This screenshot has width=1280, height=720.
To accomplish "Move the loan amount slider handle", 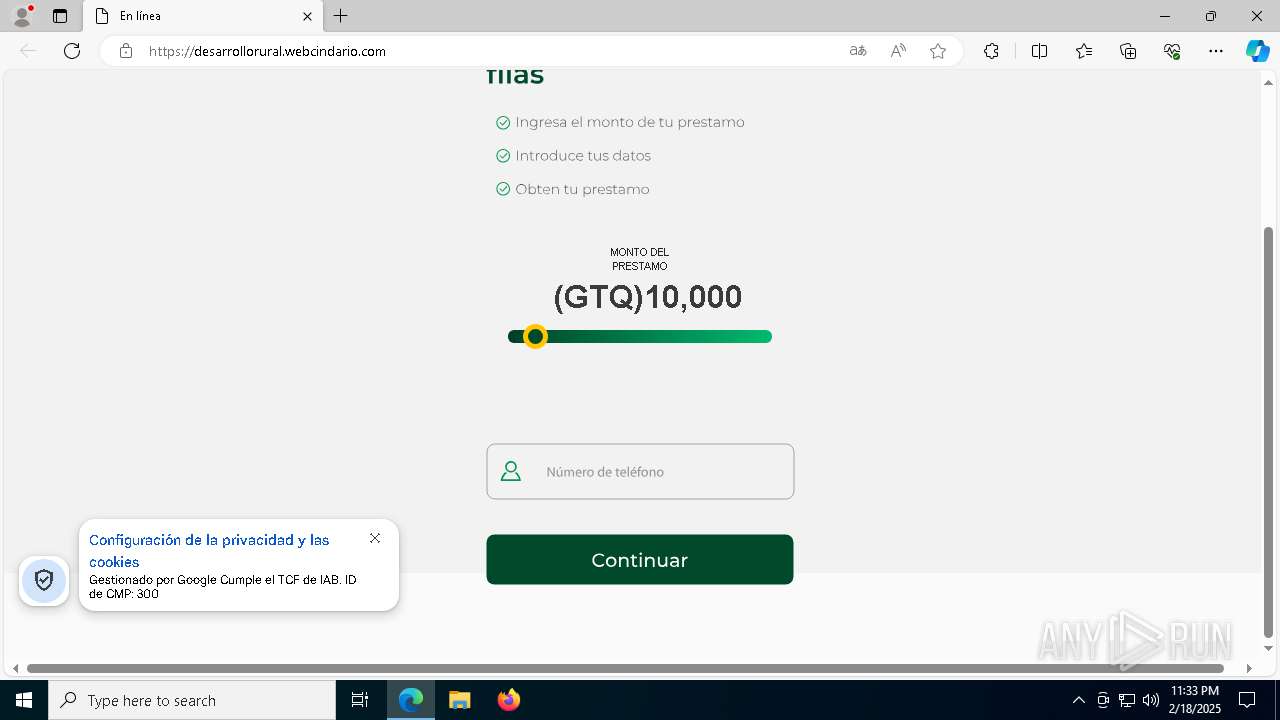I will [x=535, y=337].
